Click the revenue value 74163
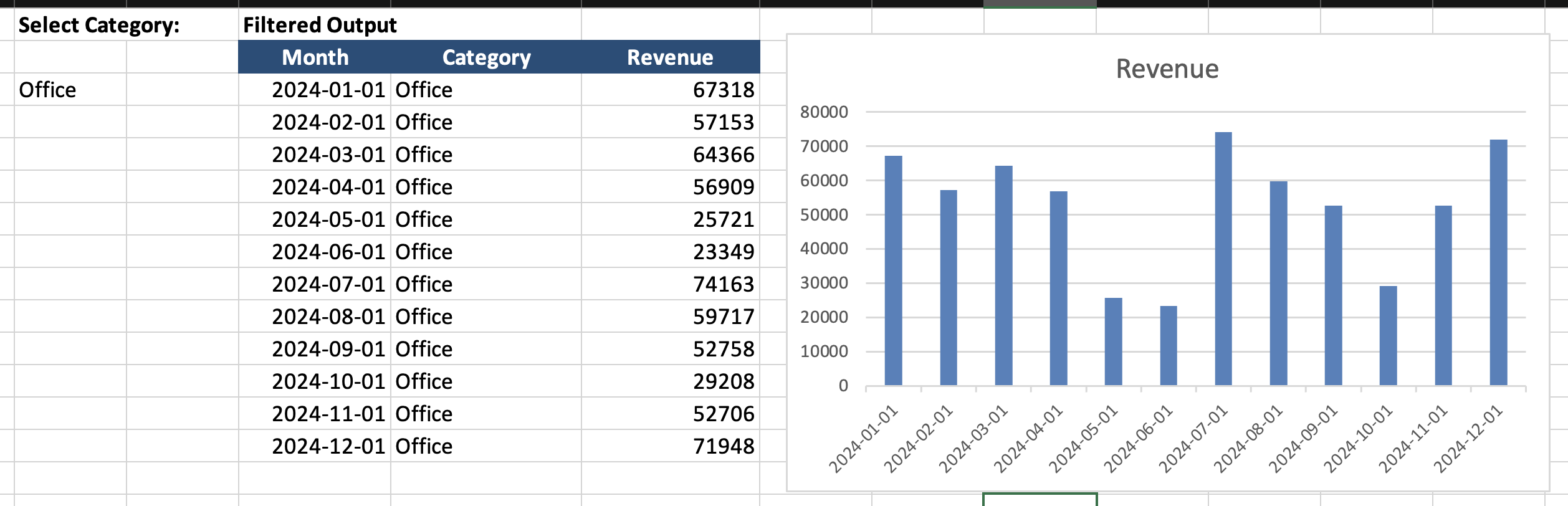 (723, 284)
